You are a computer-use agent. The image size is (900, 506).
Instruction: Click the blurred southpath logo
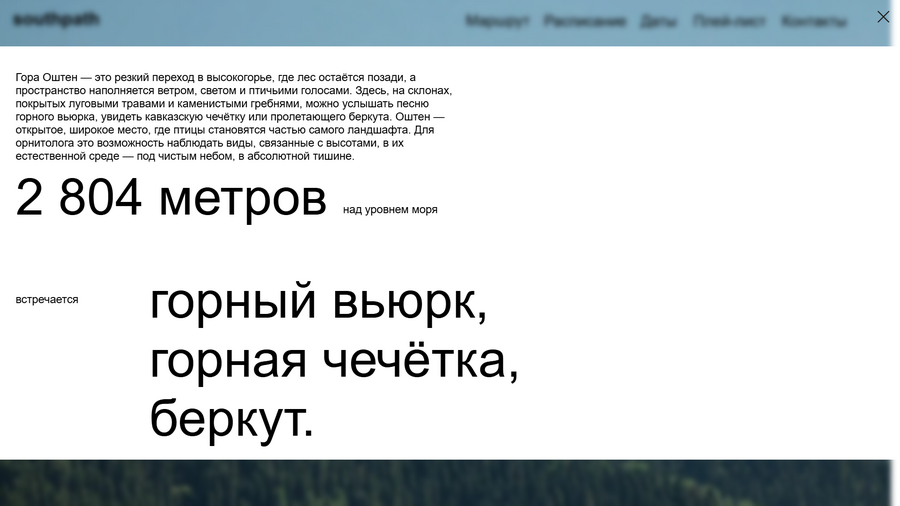[x=56, y=20]
